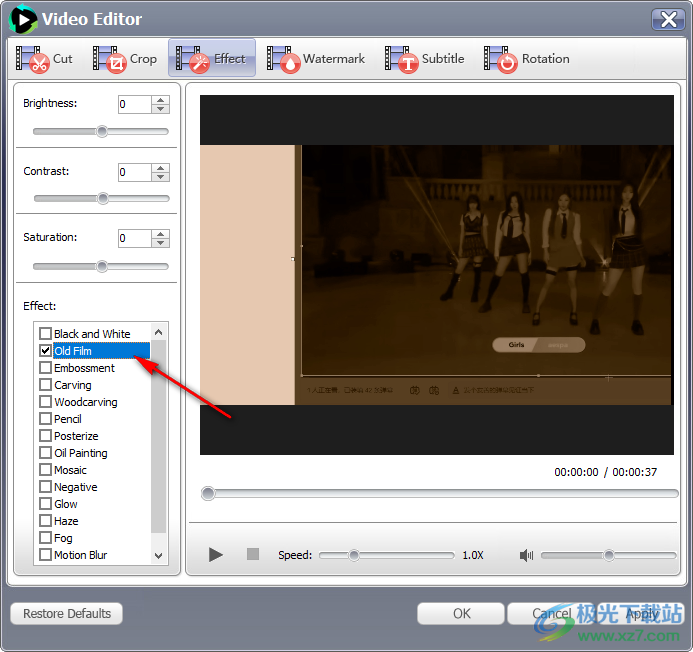Image resolution: width=693 pixels, height=652 pixels.
Task: Close the Video Editor window
Action: click(x=668, y=19)
